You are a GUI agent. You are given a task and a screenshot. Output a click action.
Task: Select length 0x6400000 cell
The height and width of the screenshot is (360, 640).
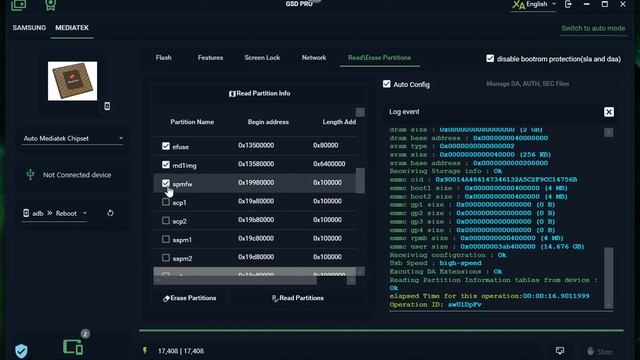[329, 164]
